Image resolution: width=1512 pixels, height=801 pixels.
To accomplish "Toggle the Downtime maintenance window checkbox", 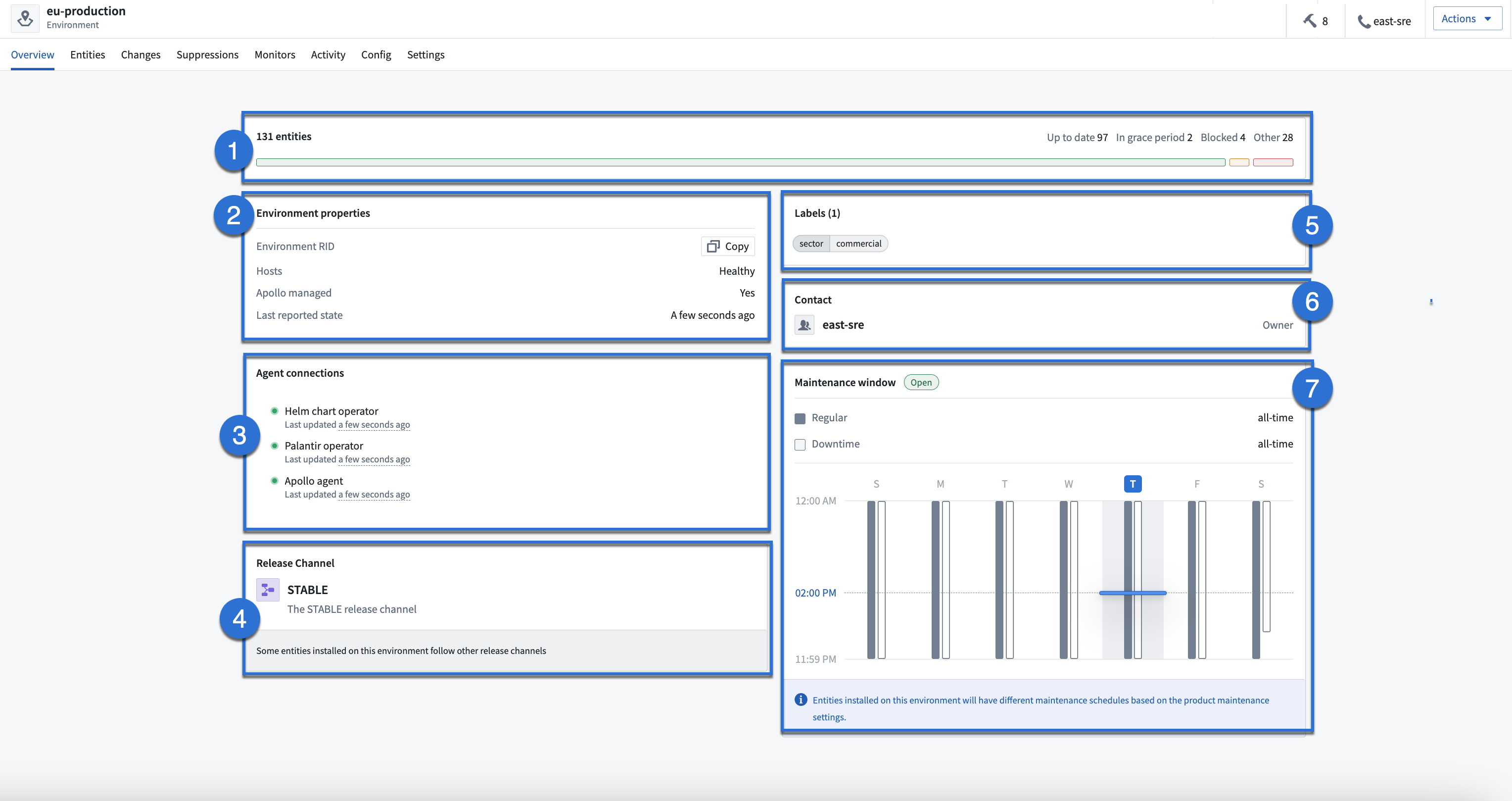I will tap(799, 443).
